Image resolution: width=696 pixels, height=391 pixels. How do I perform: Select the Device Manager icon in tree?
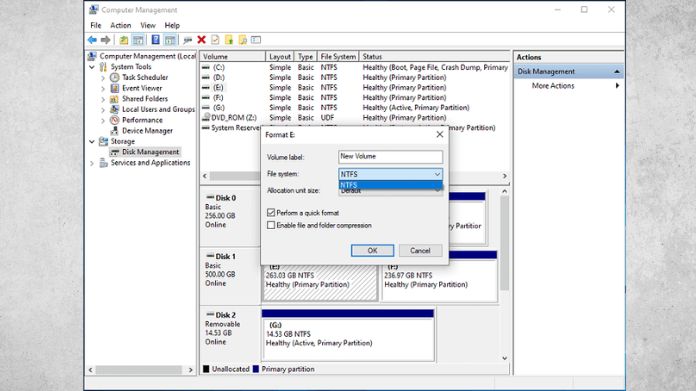115,130
